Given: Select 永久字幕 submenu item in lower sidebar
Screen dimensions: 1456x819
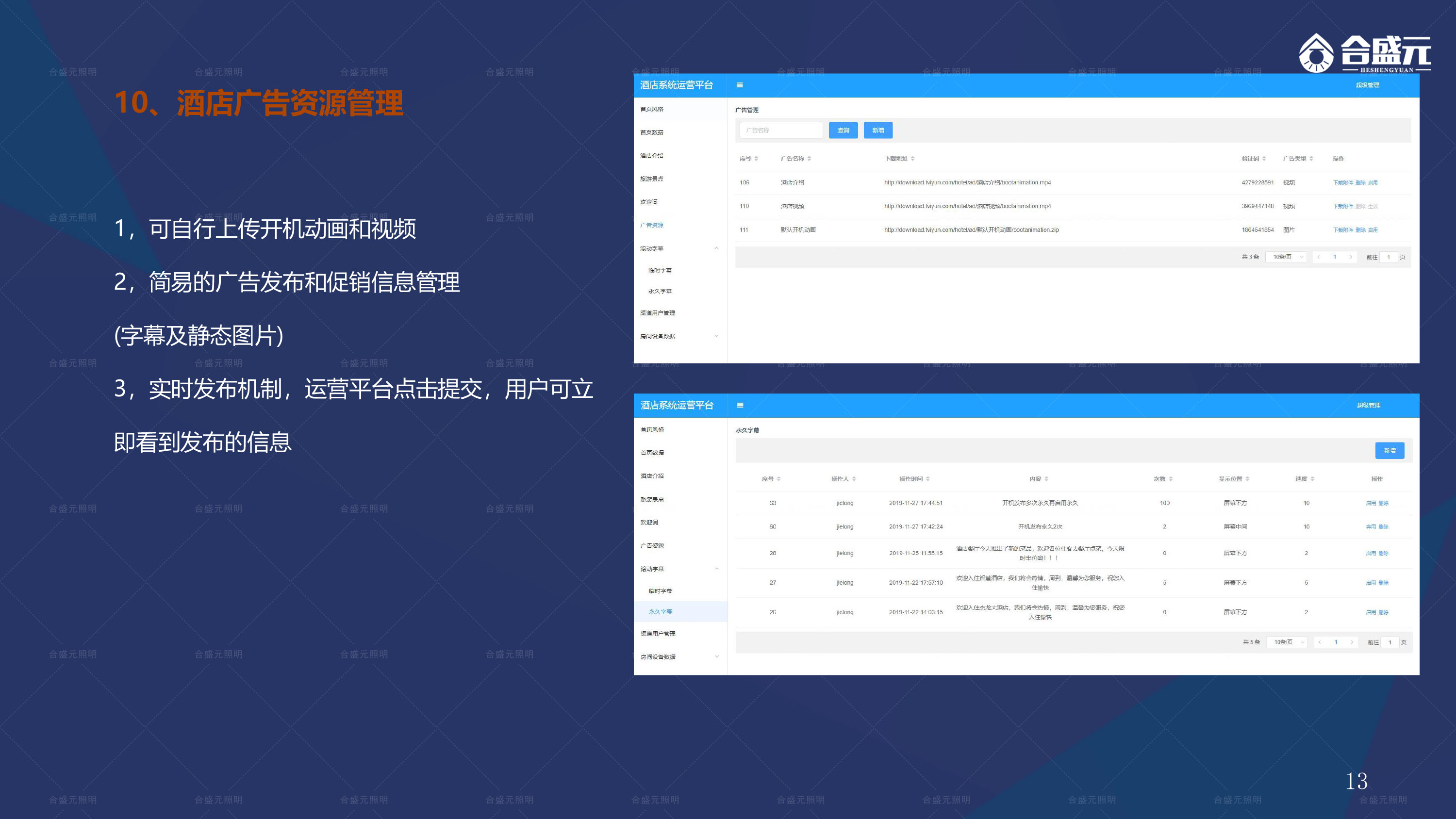Looking at the screenshot, I should tap(660, 611).
